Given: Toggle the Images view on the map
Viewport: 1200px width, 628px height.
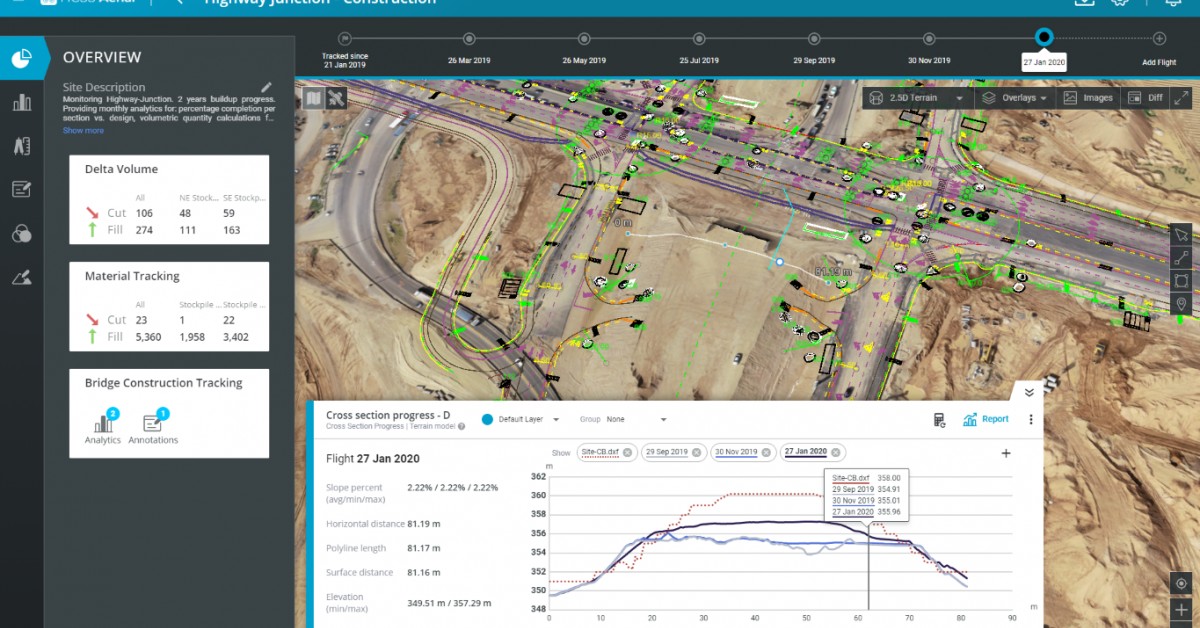Looking at the screenshot, I should 1088,98.
